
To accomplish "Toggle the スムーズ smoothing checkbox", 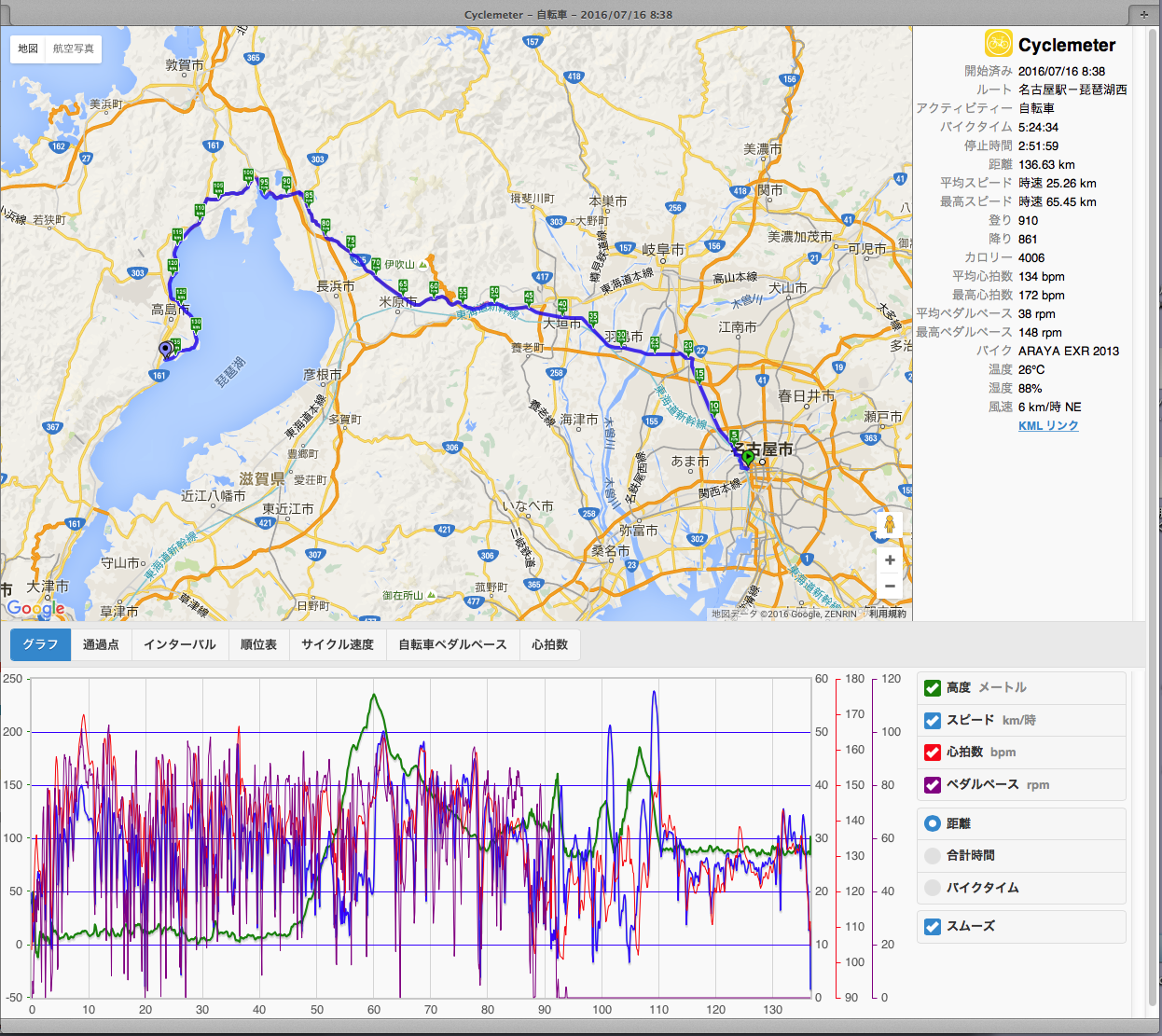I will point(933,927).
